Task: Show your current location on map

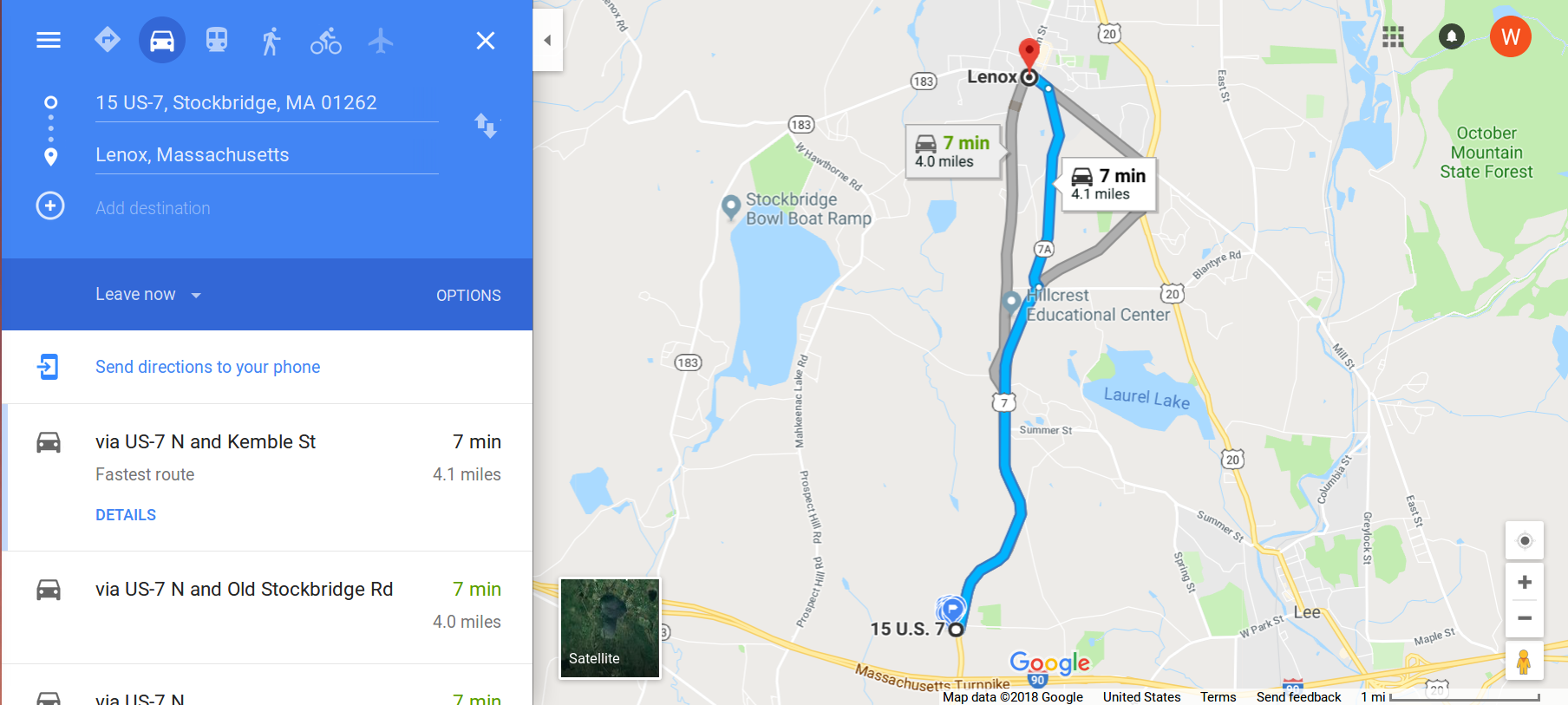Action: [x=1525, y=541]
